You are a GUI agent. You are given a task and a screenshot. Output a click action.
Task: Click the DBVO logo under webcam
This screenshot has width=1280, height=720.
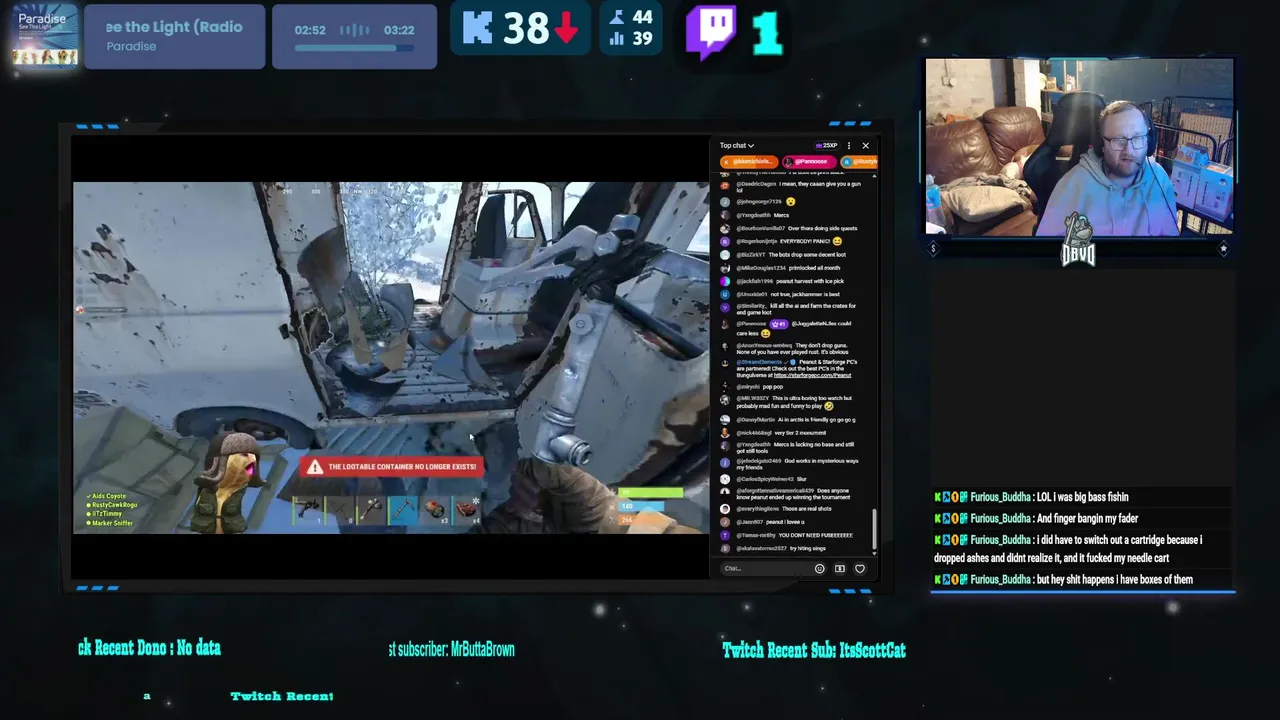pos(1078,240)
